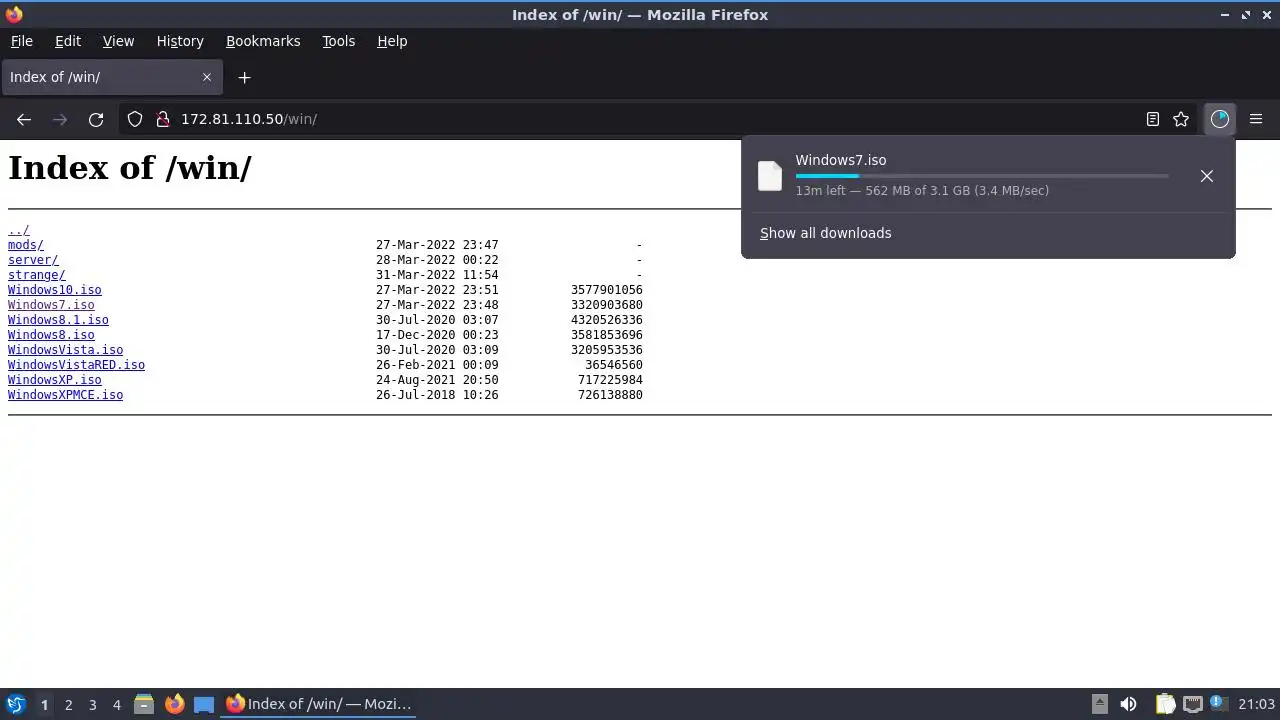Open the notification tray icon

(1219, 704)
